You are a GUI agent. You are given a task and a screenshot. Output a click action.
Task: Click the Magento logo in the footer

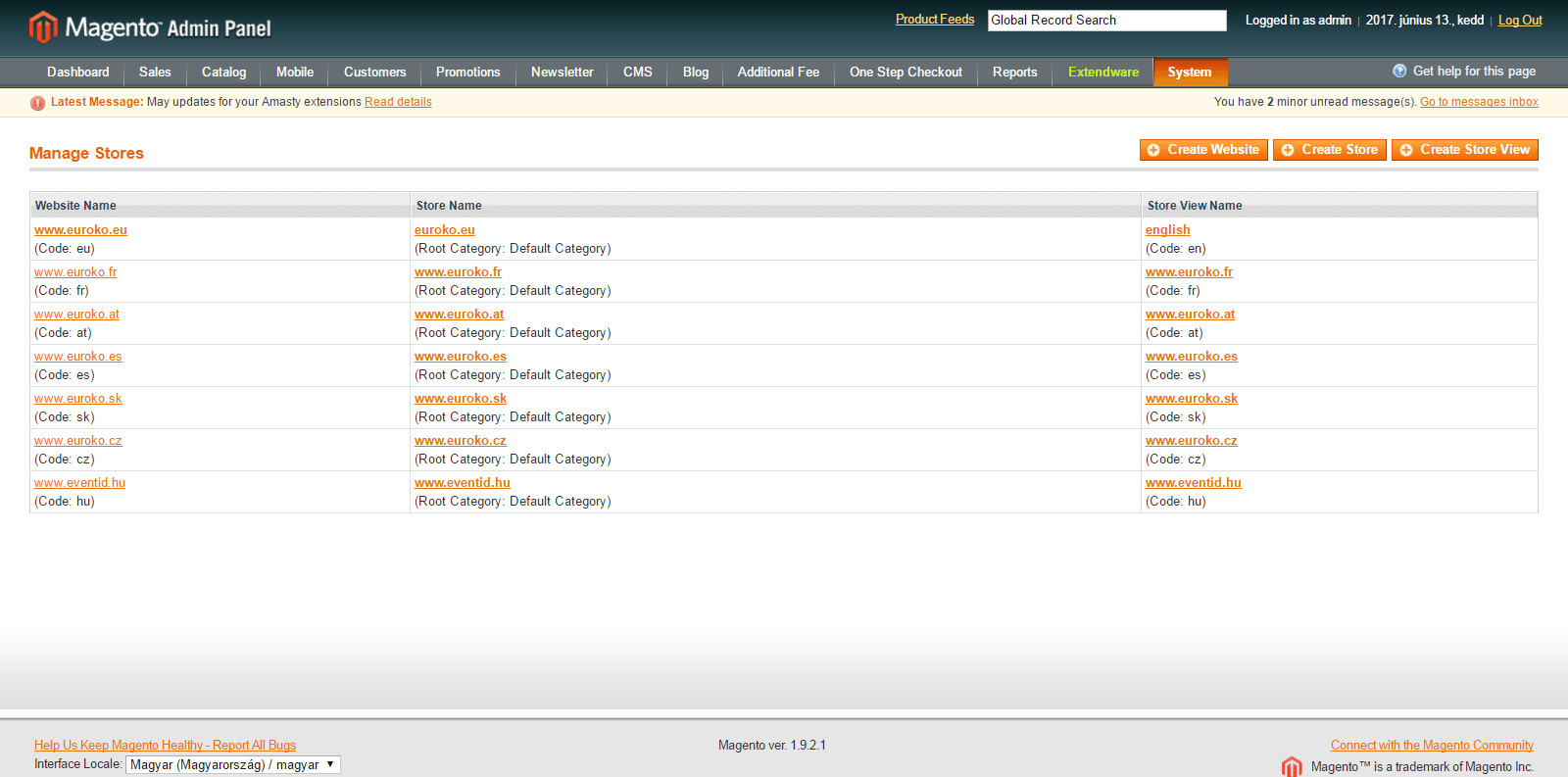pyautogui.click(x=1292, y=766)
